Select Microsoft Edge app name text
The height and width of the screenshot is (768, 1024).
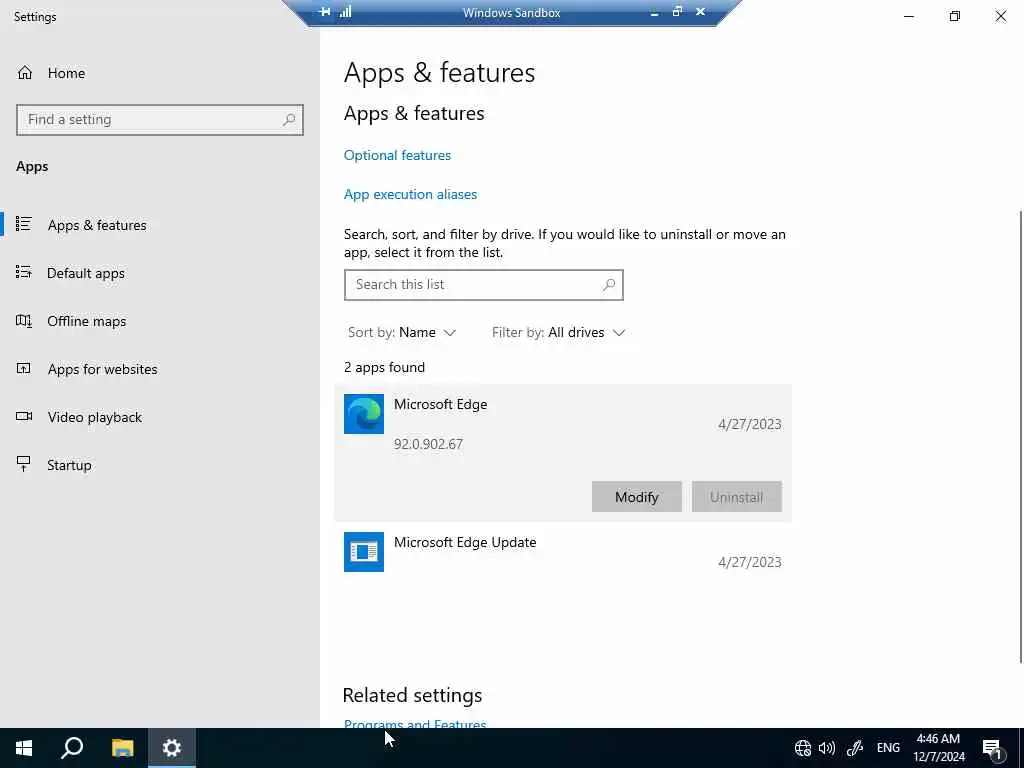point(440,404)
